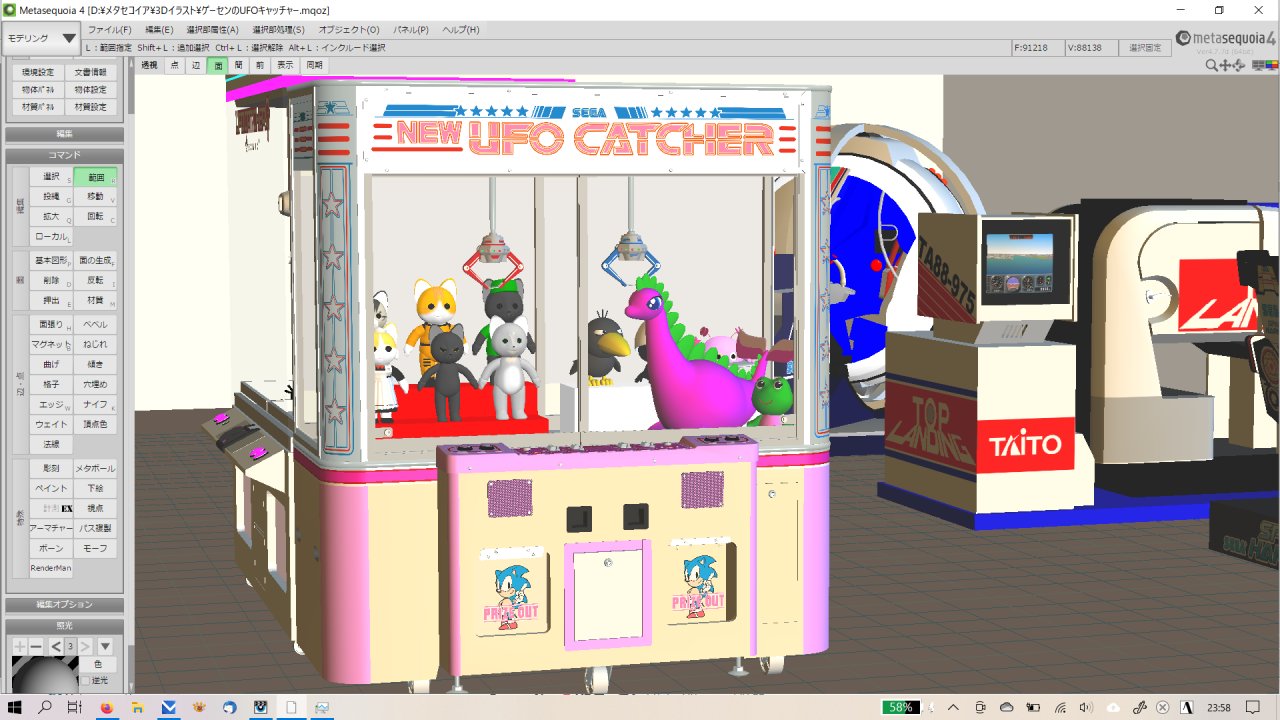Click the light direction sphere preview
Image resolution: width=1280 pixels, height=720 pixels.
(x=44, y=674)
